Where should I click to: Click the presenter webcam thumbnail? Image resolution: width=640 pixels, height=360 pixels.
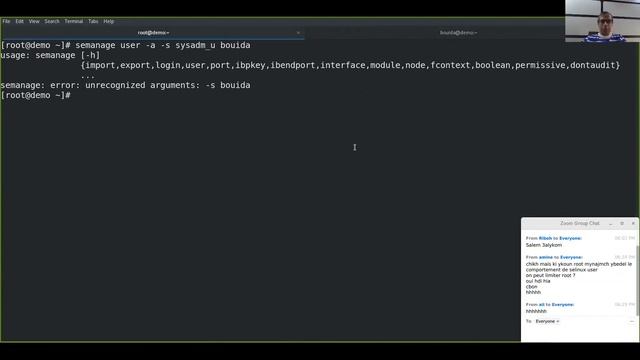[x=602, y=21]
